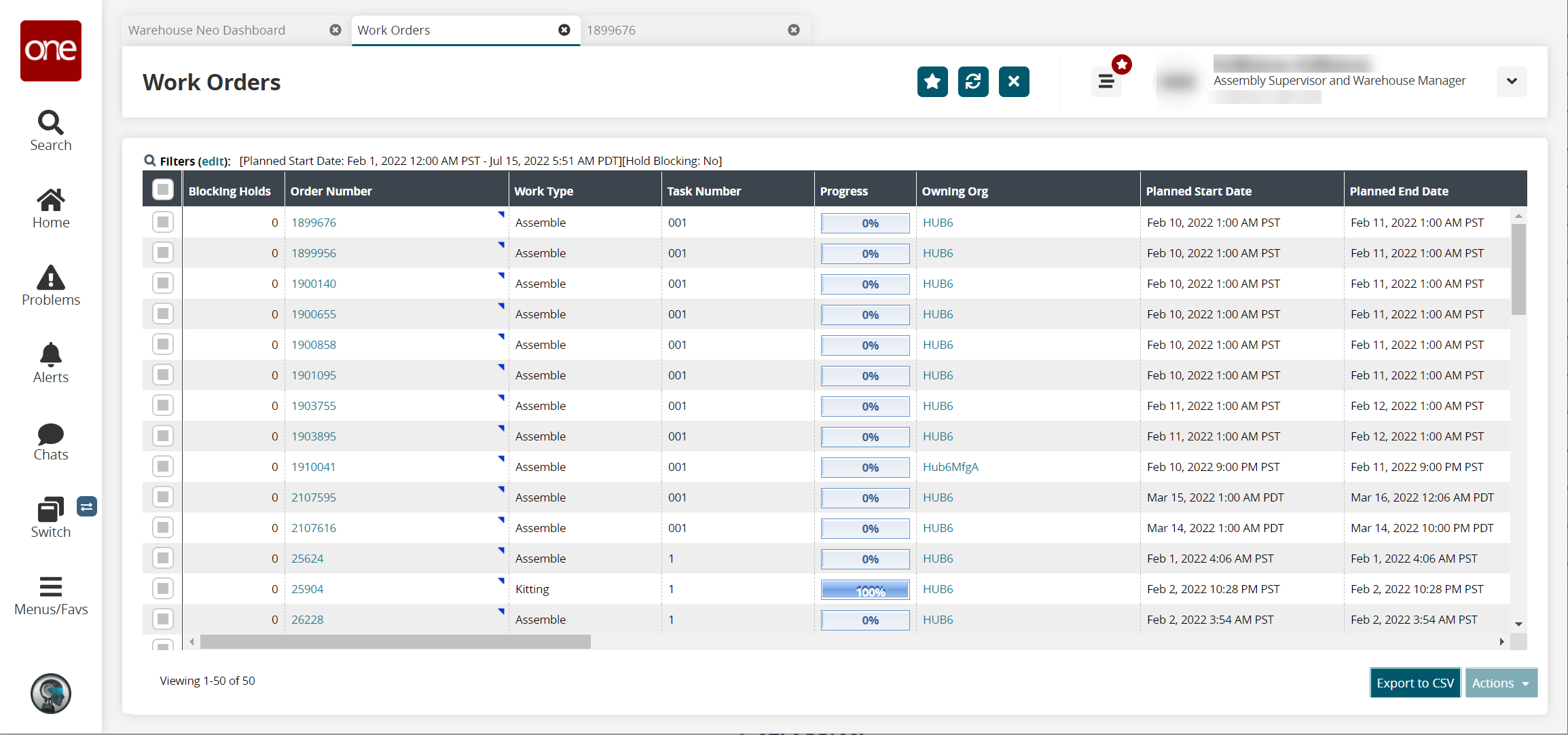1568x735 pixels.
Task: Check the box for order 1899676
Action: click(x=163, y=222)
